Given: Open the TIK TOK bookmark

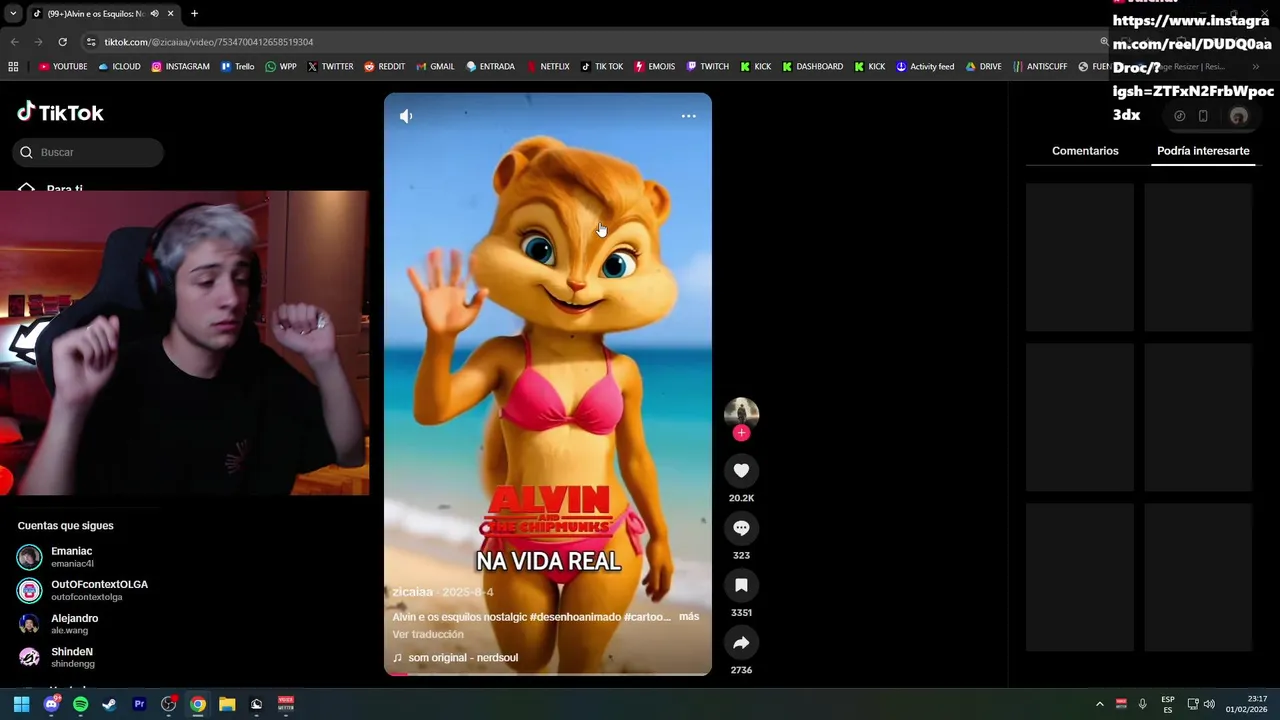Looking at the screenshot, I should click(601, 67).
